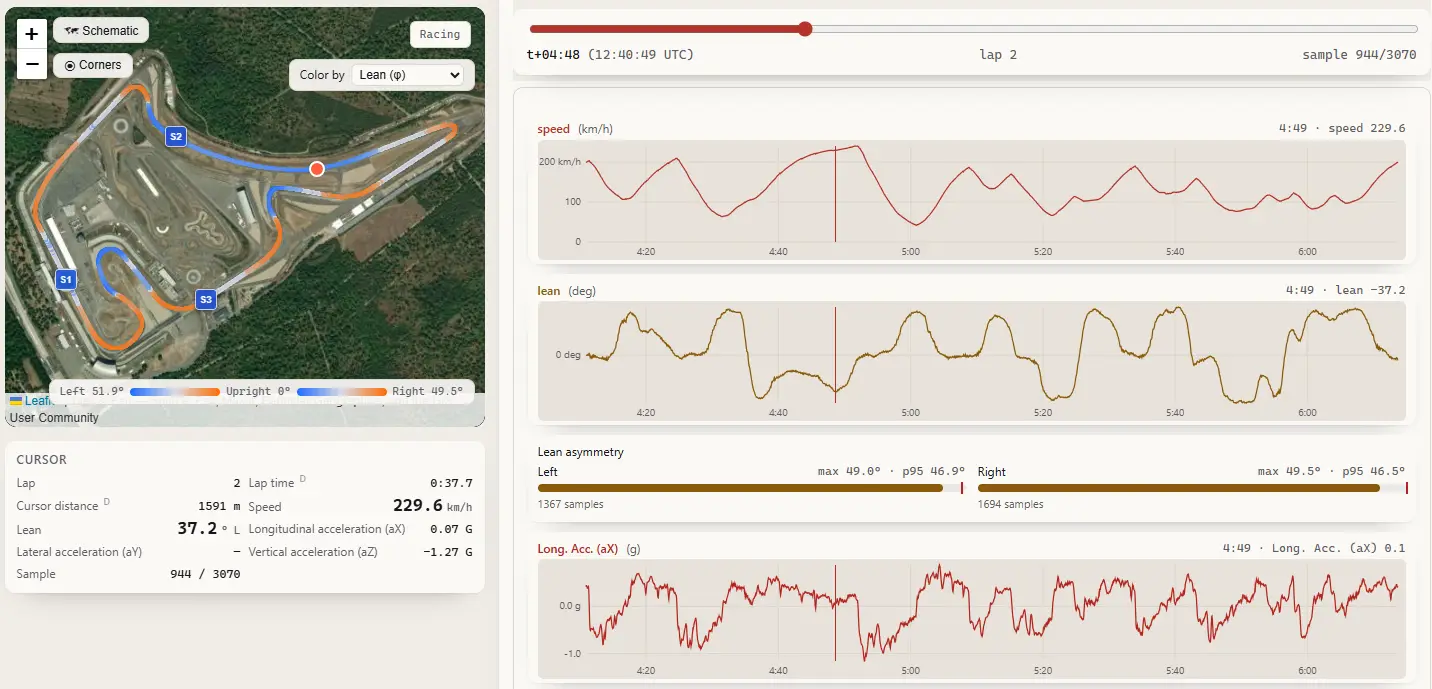Click the Left 51.9° legend label
The image size is (1432, 689).
92,391
